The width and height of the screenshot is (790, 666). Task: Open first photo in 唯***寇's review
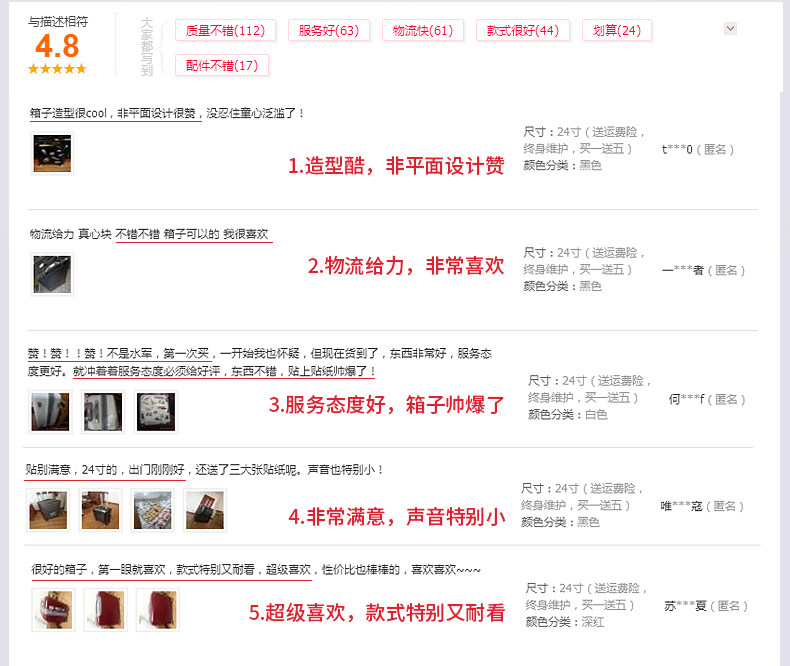point(48,510)
